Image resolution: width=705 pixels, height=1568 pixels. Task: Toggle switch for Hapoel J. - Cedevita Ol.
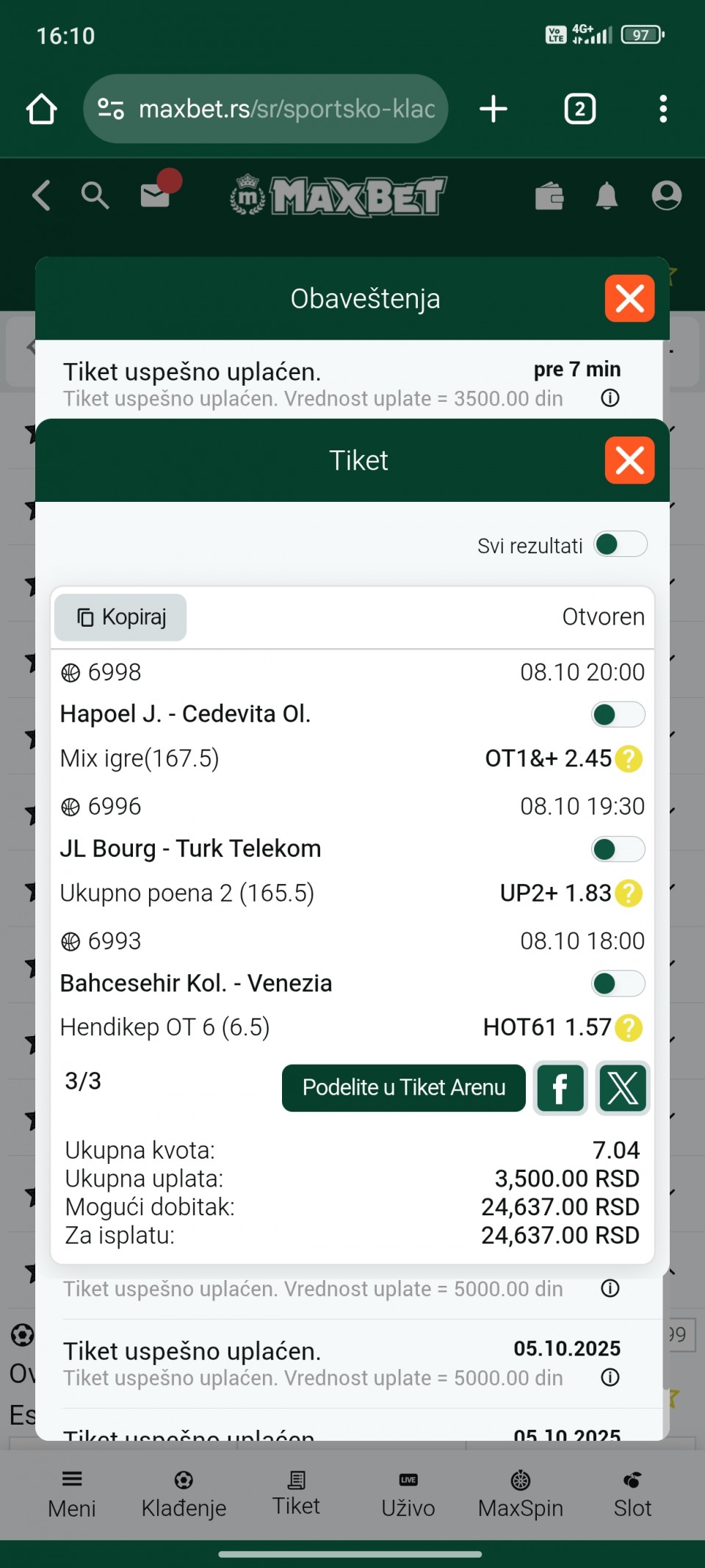point(618,714)
